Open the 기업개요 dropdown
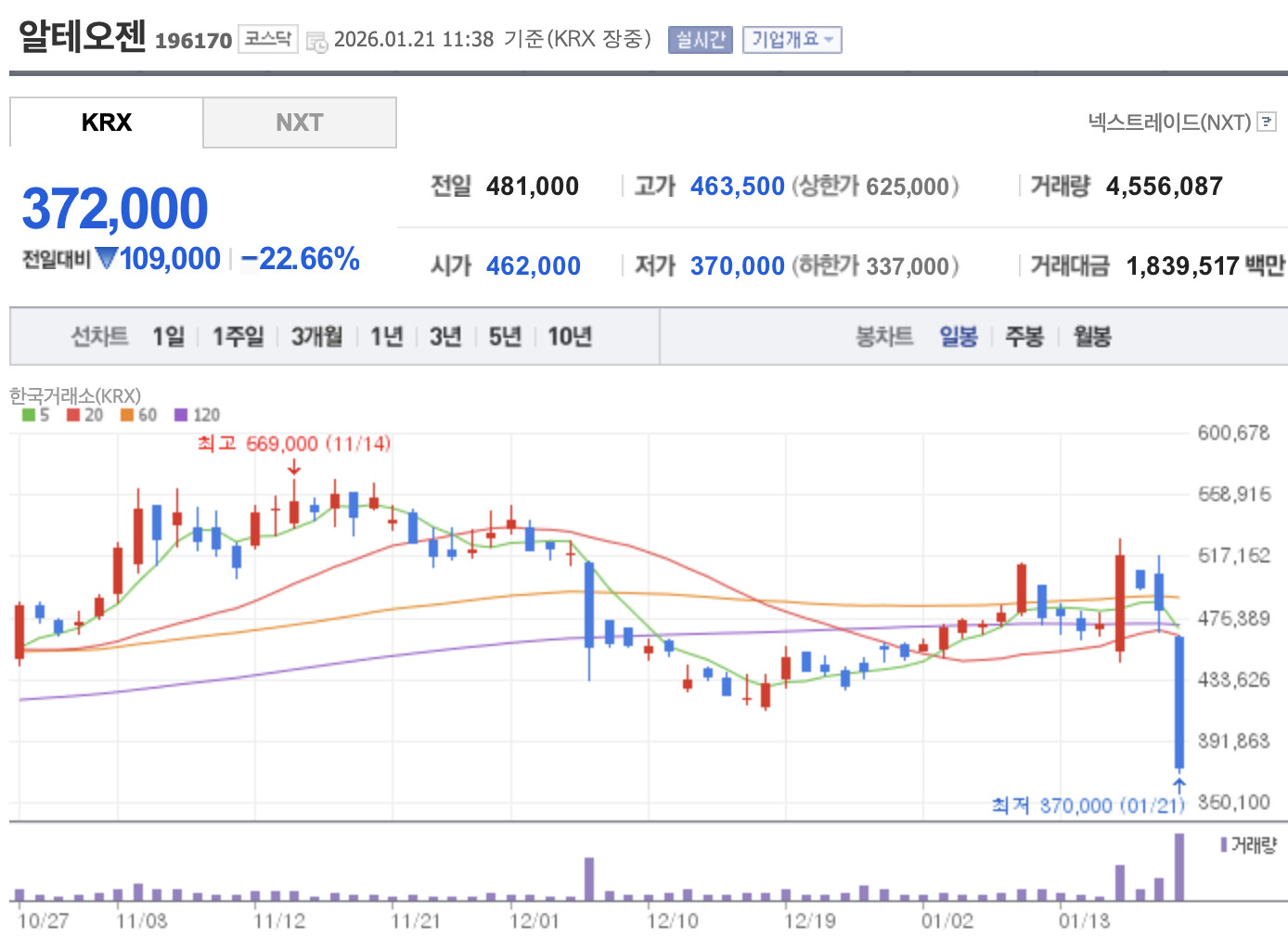This screenshot has height=943, width=1288. pos(792,40)
